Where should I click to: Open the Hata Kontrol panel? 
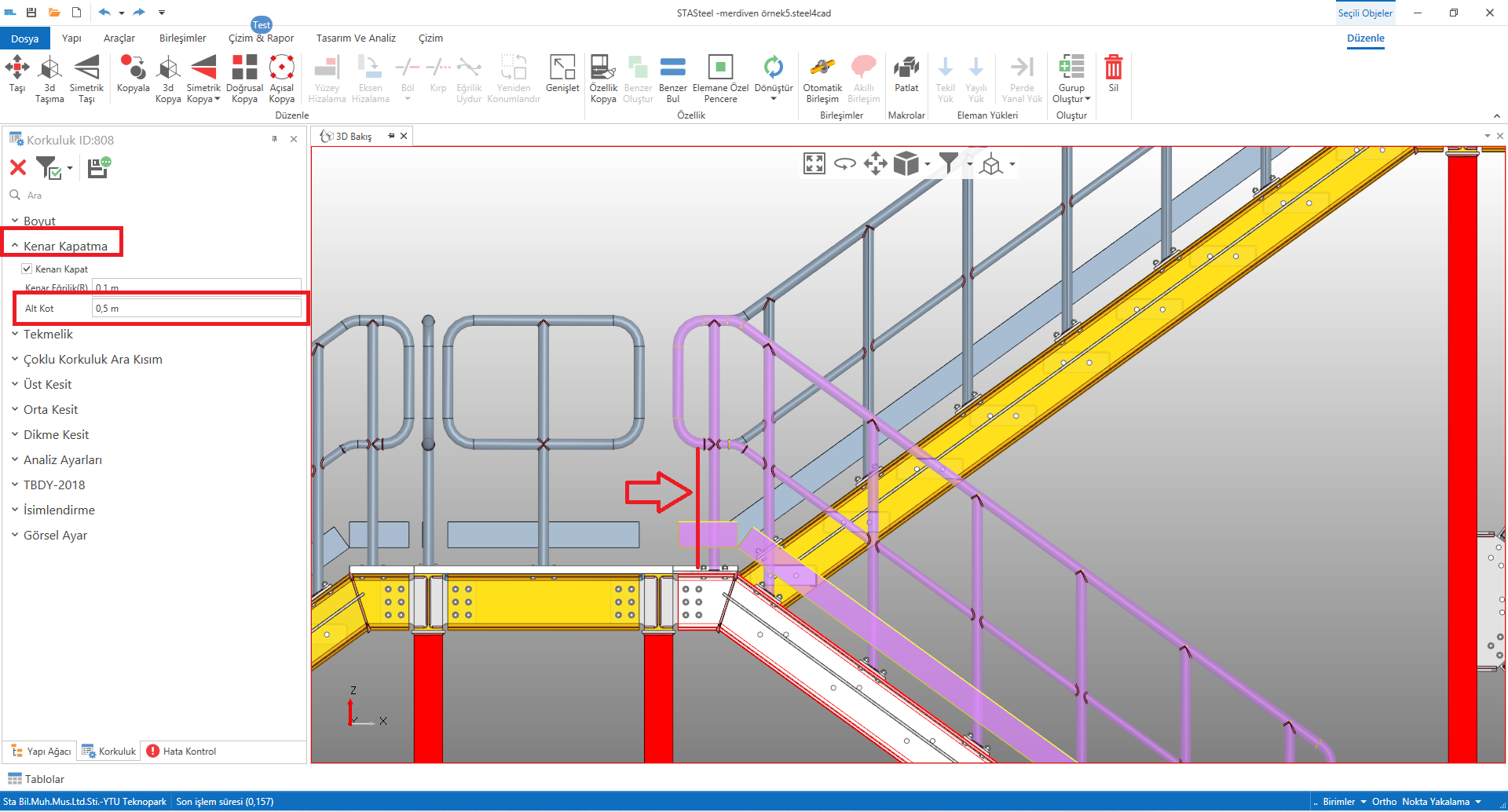point(181,752)
